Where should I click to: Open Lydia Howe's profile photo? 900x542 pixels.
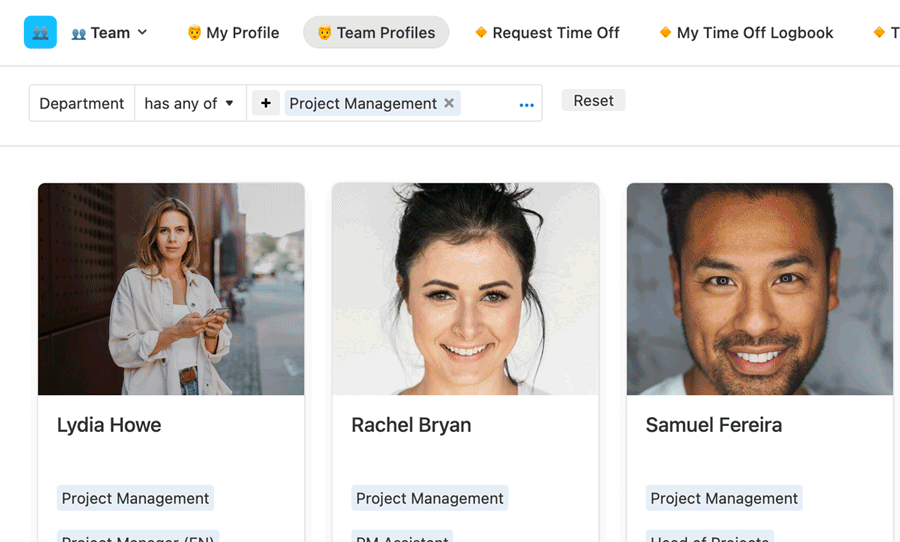click(171, 289)
